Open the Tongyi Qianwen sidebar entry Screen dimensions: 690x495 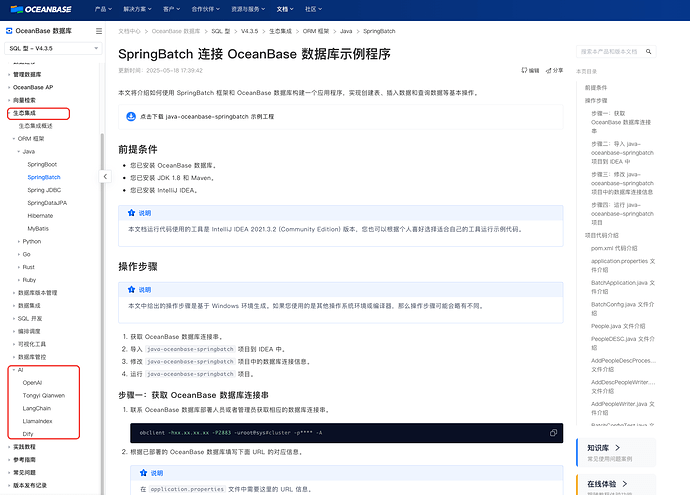pos(44,395)
